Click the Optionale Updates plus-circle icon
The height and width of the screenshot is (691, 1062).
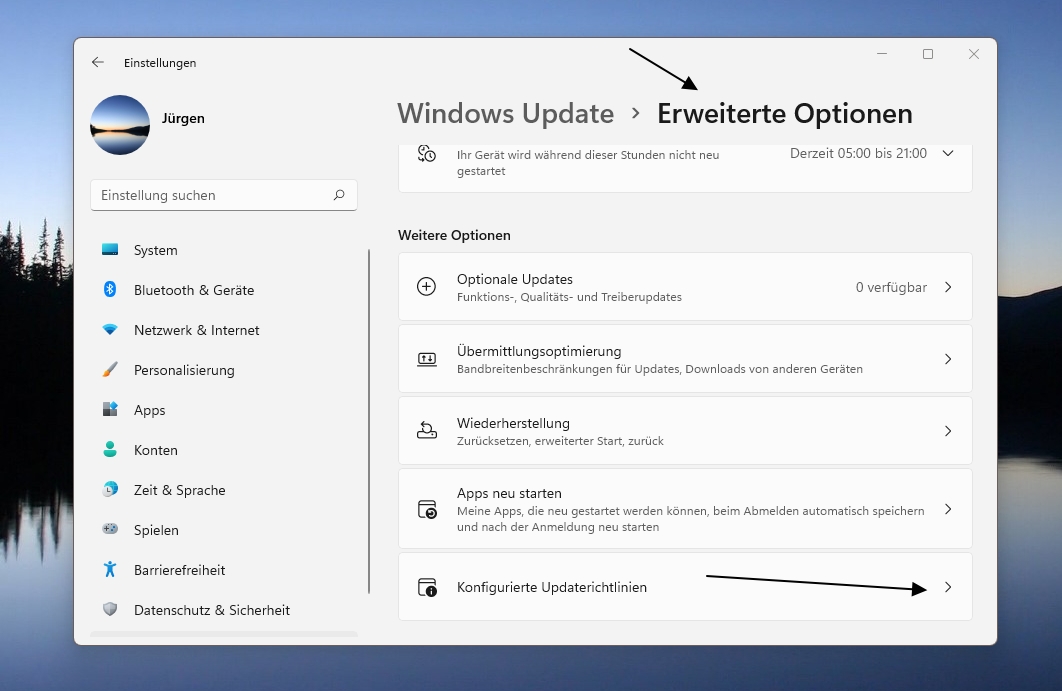427,287
